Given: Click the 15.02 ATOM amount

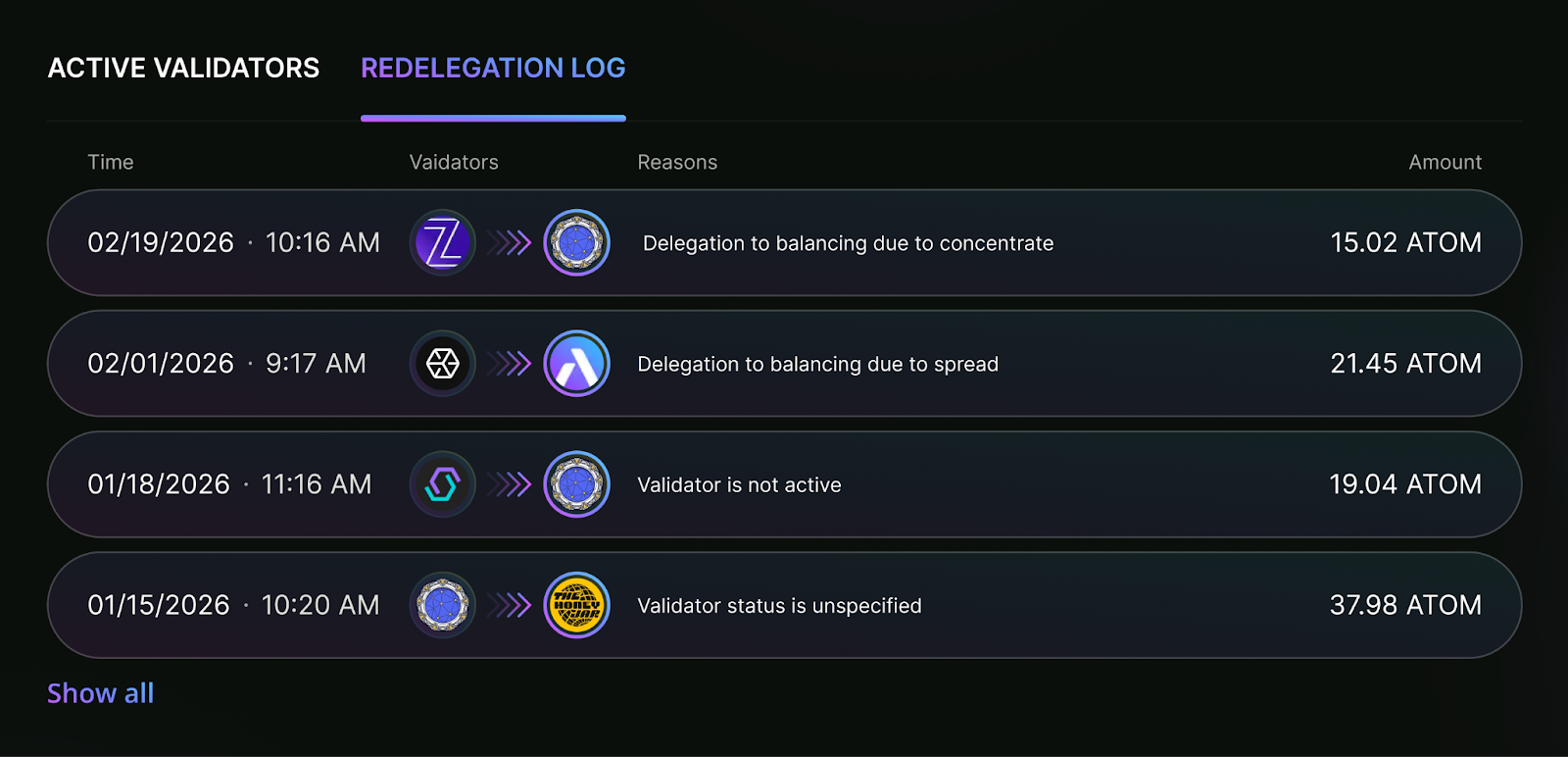Looking at the screenshot, I should pyautogui.click(x=1406, y=242).
